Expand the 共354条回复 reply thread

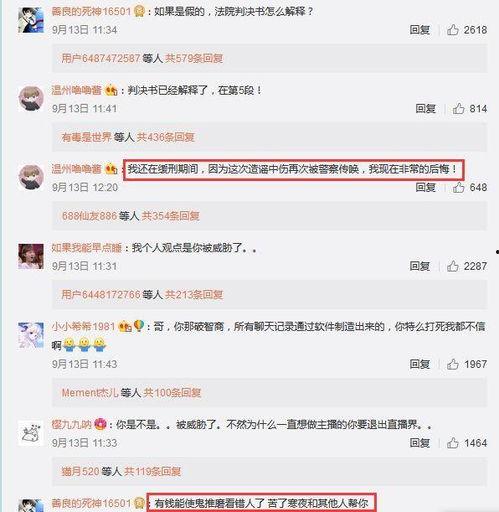click(171, 216)
